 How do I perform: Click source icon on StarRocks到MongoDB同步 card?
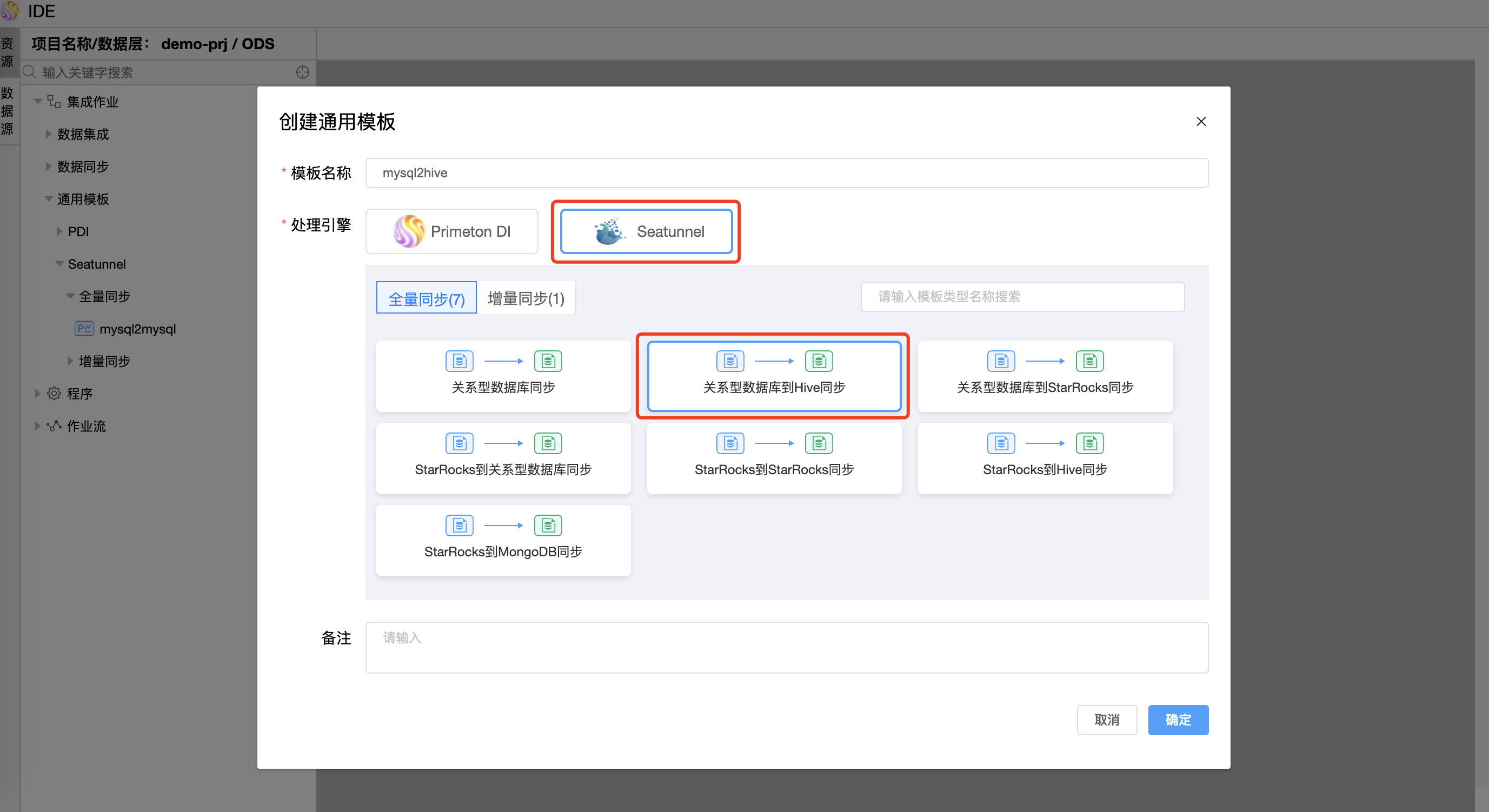[460, 525]
